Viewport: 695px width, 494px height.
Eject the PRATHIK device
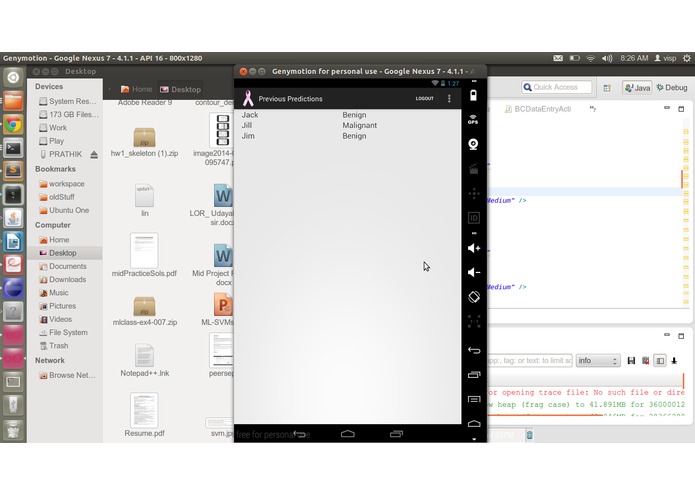[94, 154]
